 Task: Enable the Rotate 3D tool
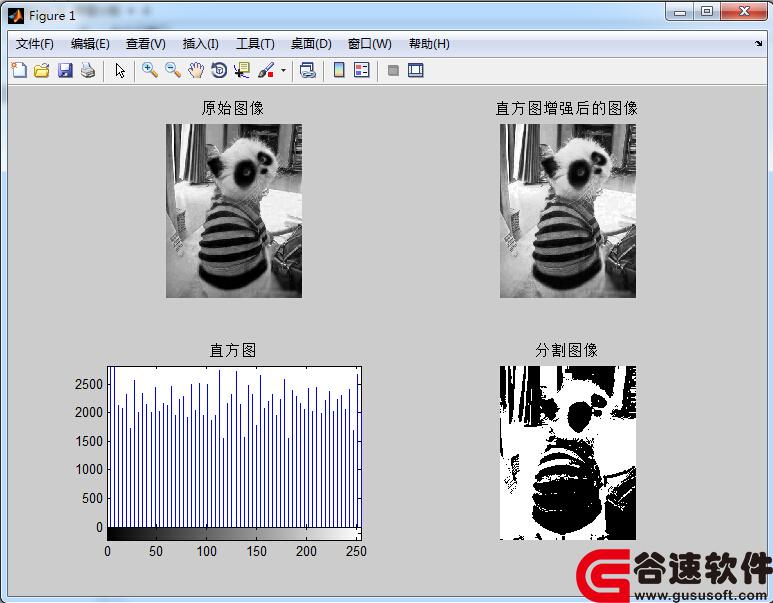click(x=219, y=70)
